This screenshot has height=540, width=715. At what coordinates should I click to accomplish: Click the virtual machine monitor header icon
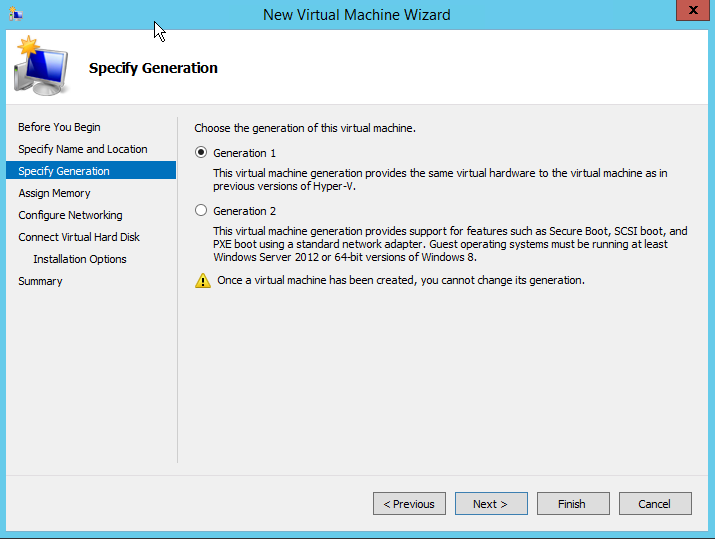(x=41, y=66)
